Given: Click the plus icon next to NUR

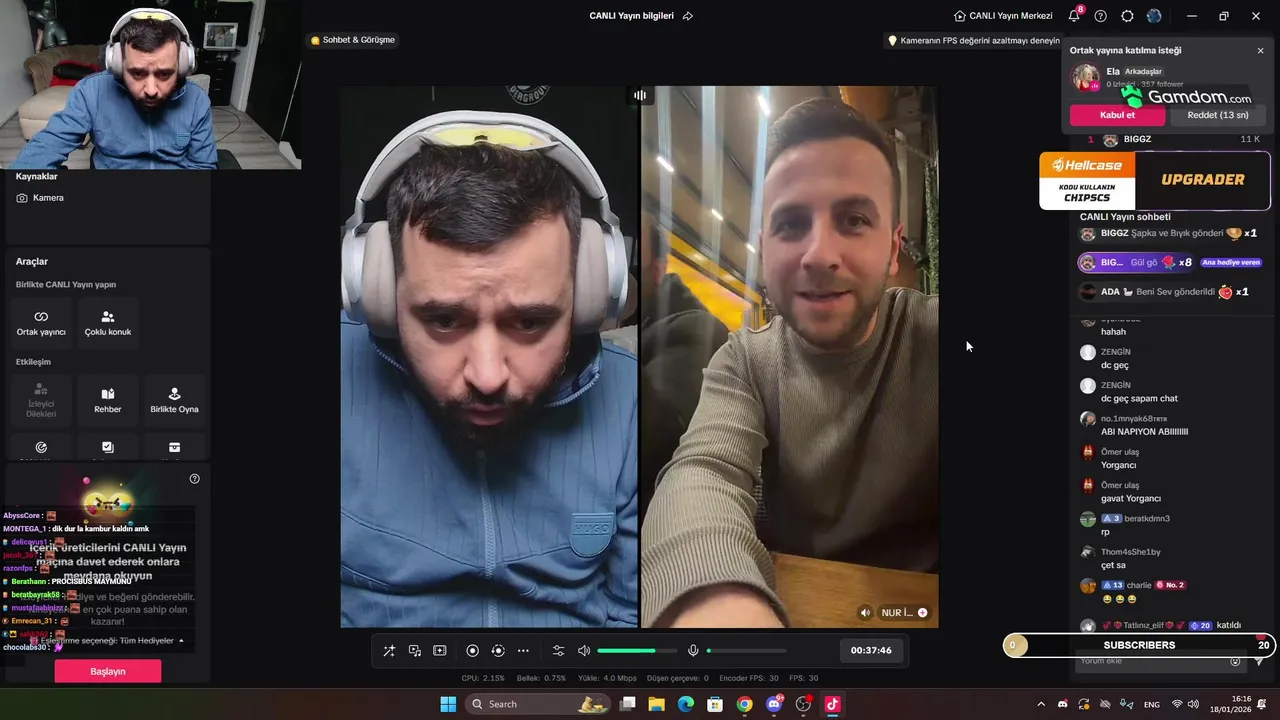Looking at the screenshot, I should point(922,613).
